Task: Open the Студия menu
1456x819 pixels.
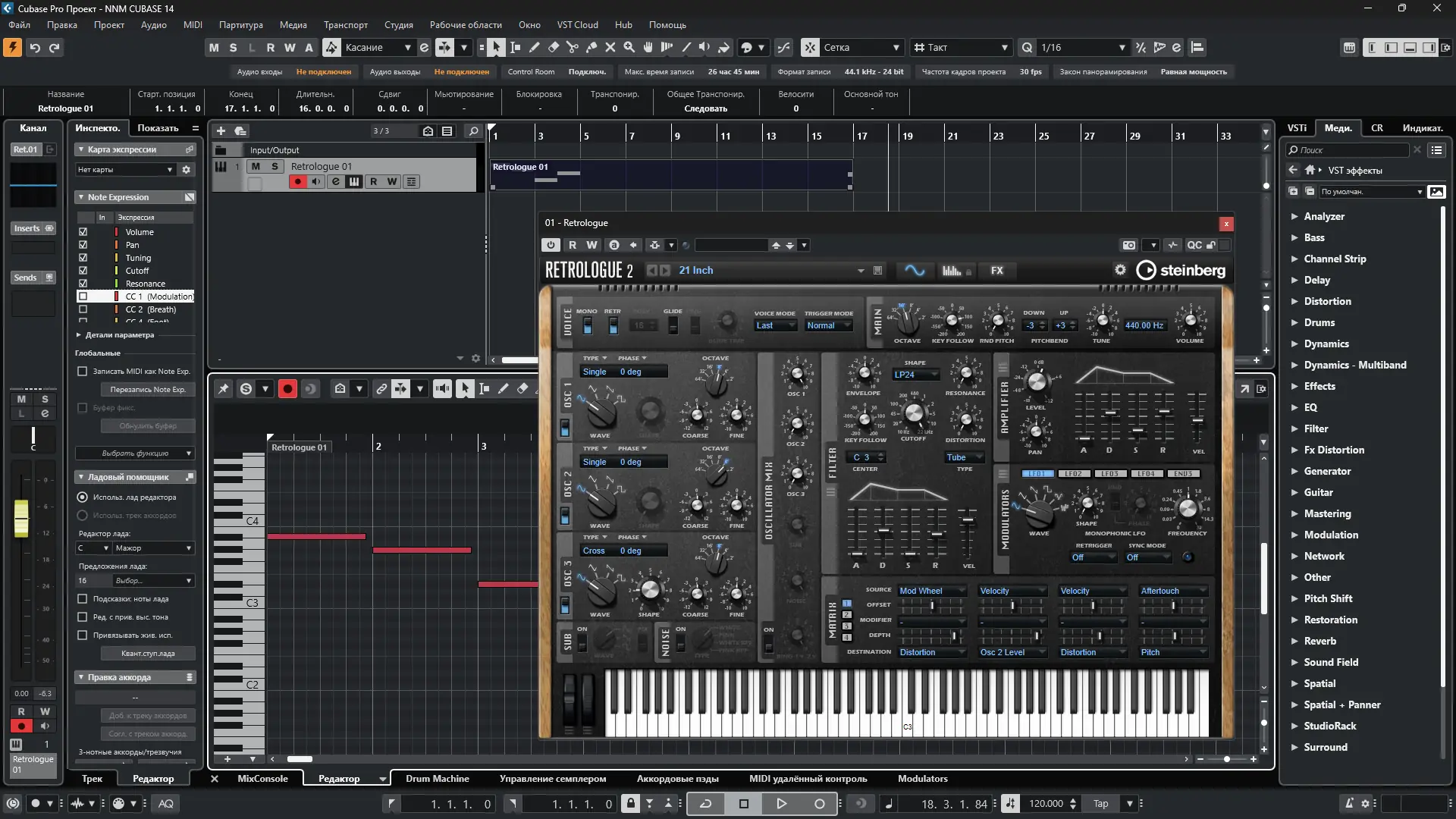Action: click(x=398, y=25)
